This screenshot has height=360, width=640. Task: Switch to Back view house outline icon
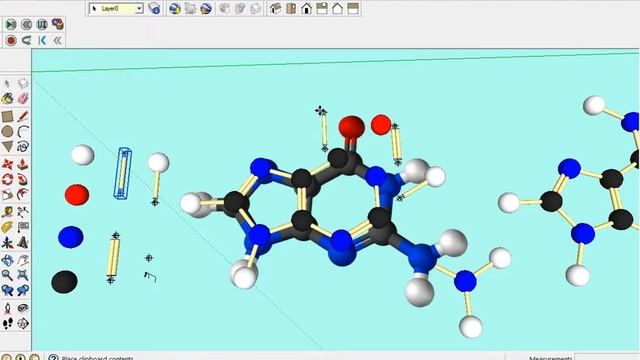pyautogui.click(x=338, y=9)
